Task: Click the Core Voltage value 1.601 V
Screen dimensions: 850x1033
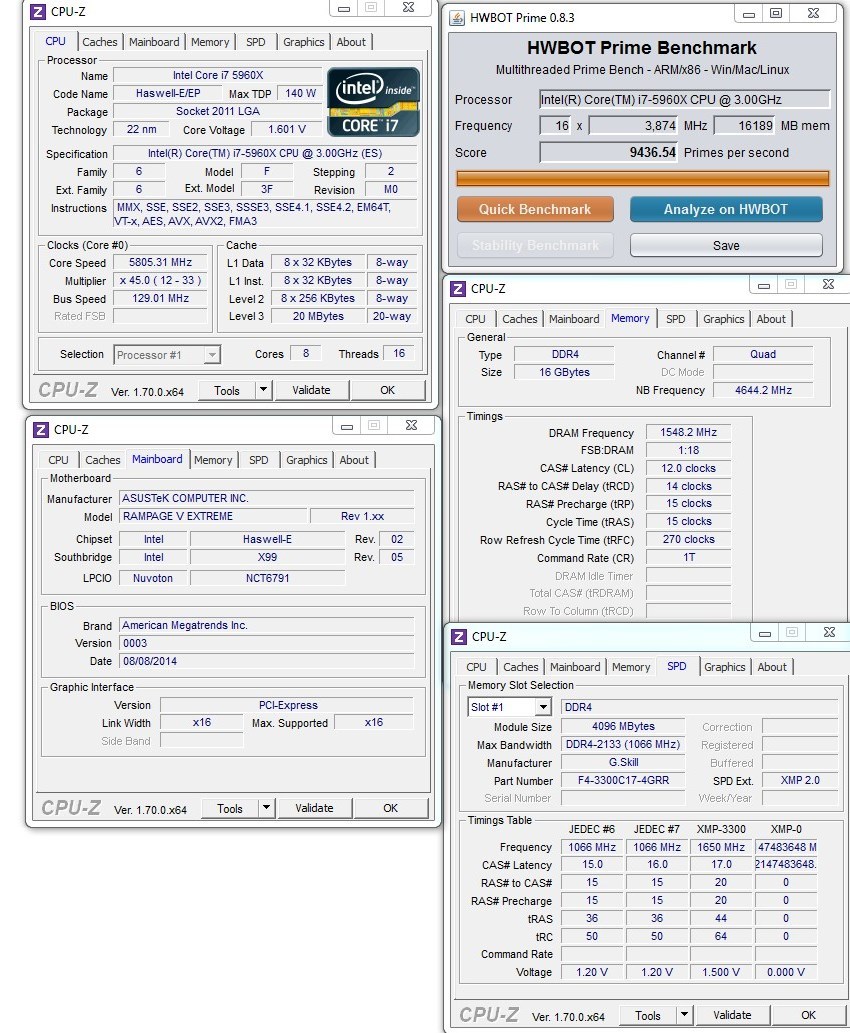Action: coord(287,129)
